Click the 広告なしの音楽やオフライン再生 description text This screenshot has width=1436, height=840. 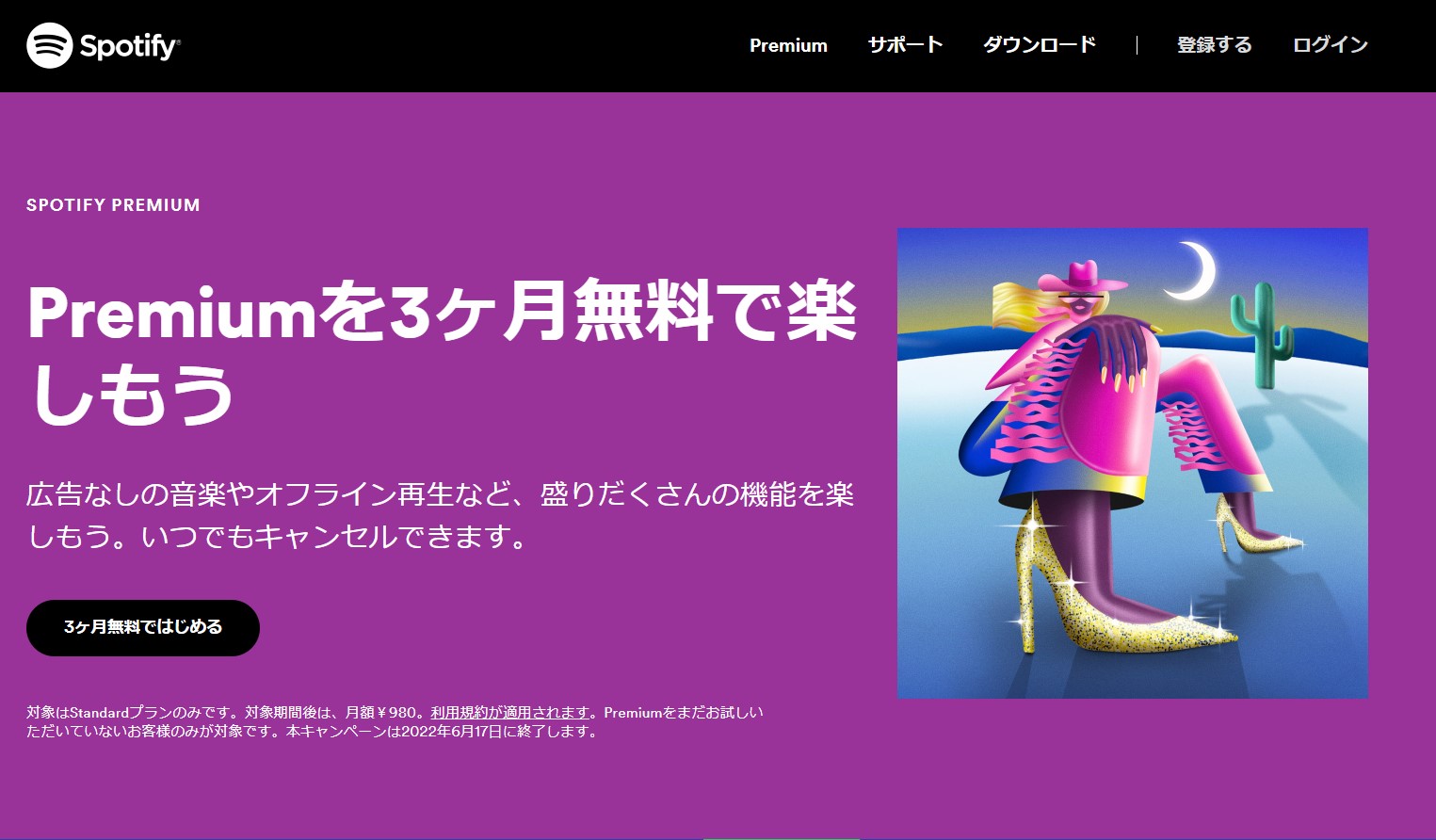(x=440, y=515)
